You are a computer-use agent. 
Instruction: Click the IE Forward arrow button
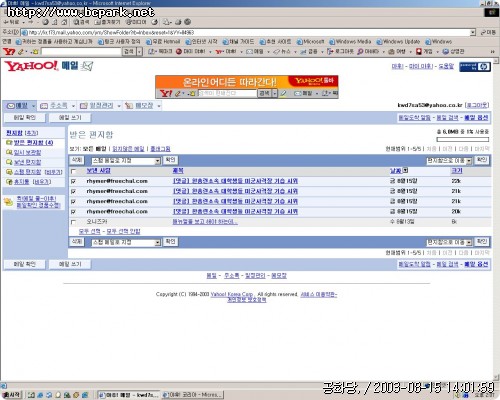(x=31, y=22)
